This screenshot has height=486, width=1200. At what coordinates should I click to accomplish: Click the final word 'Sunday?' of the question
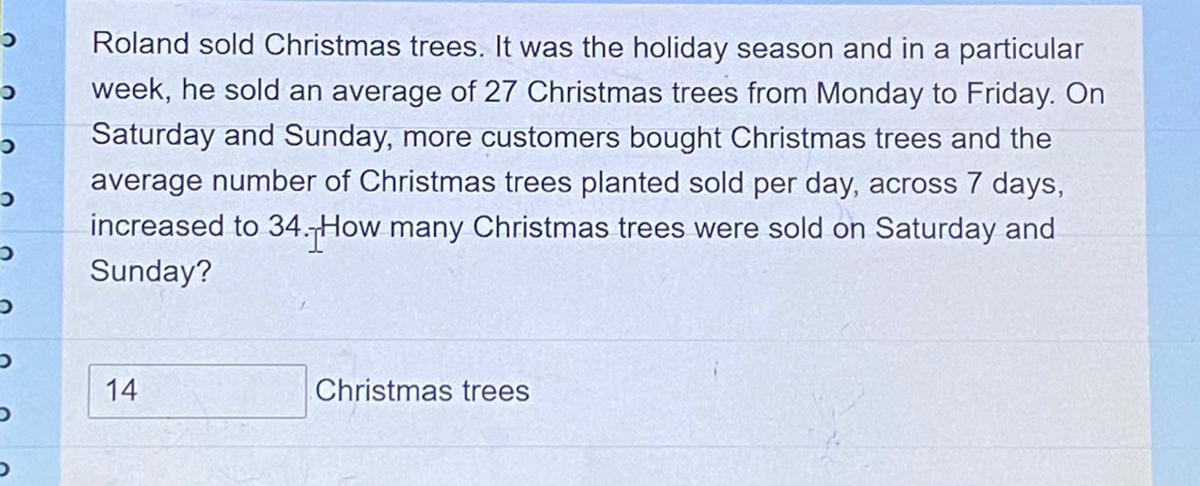click(151, 272)
